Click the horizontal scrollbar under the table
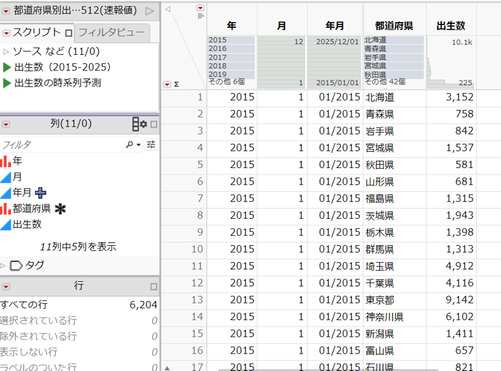The width and height of the screenshot is (501, 371). click(328, 370)
